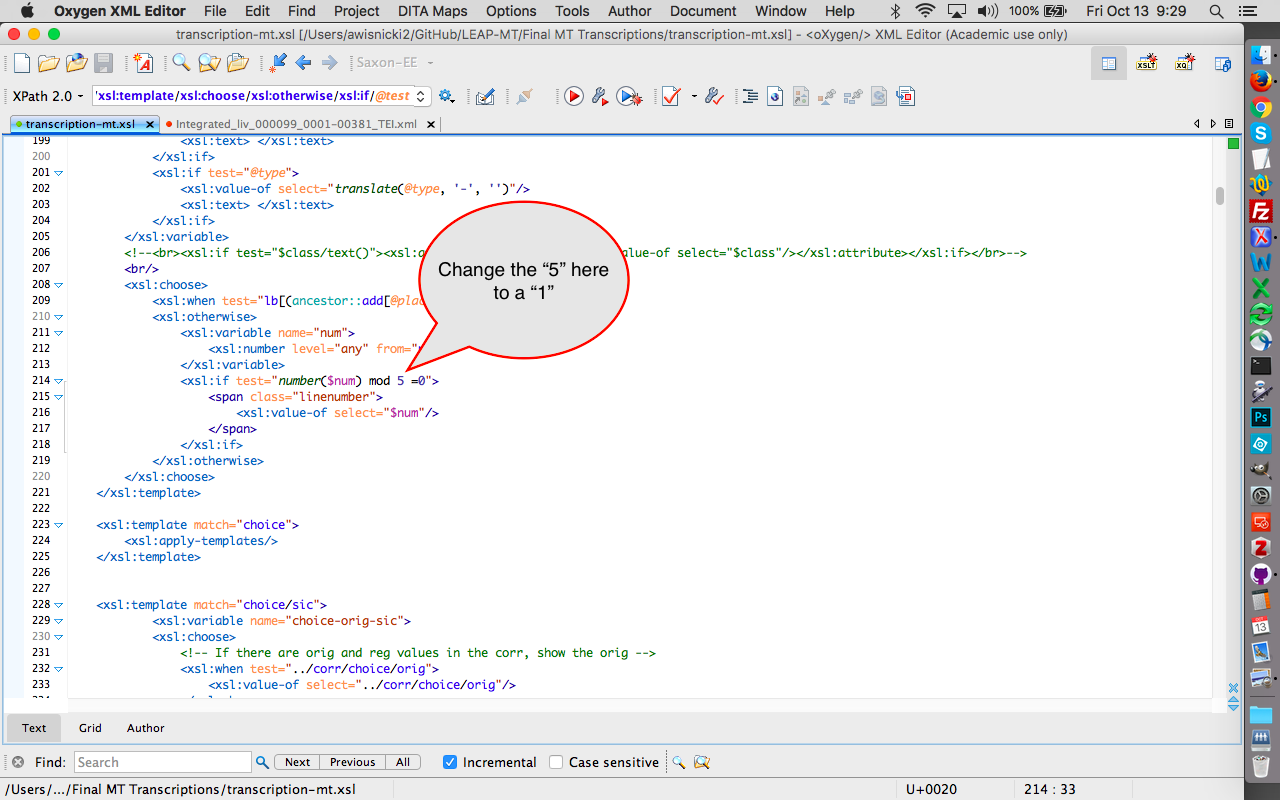Click Configure Validation Scenarios wrench-check icon
Viewport: 1280px width, 800px height.
coord(714,97)
